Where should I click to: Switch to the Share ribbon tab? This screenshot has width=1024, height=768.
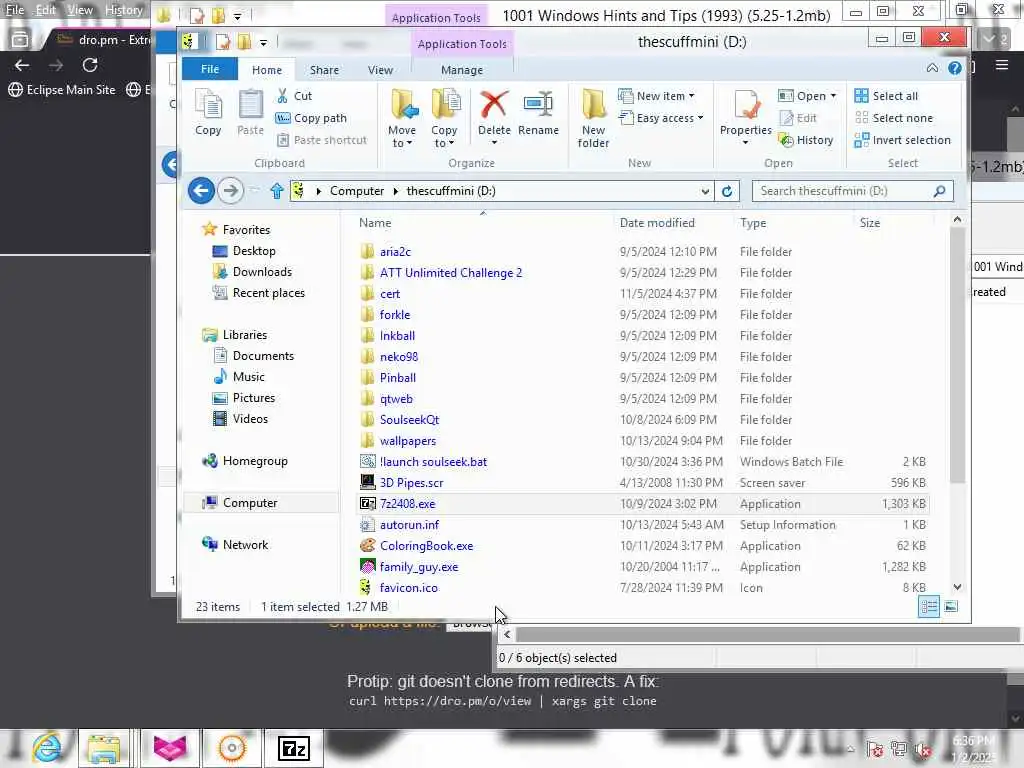click(x=325, y=70)
